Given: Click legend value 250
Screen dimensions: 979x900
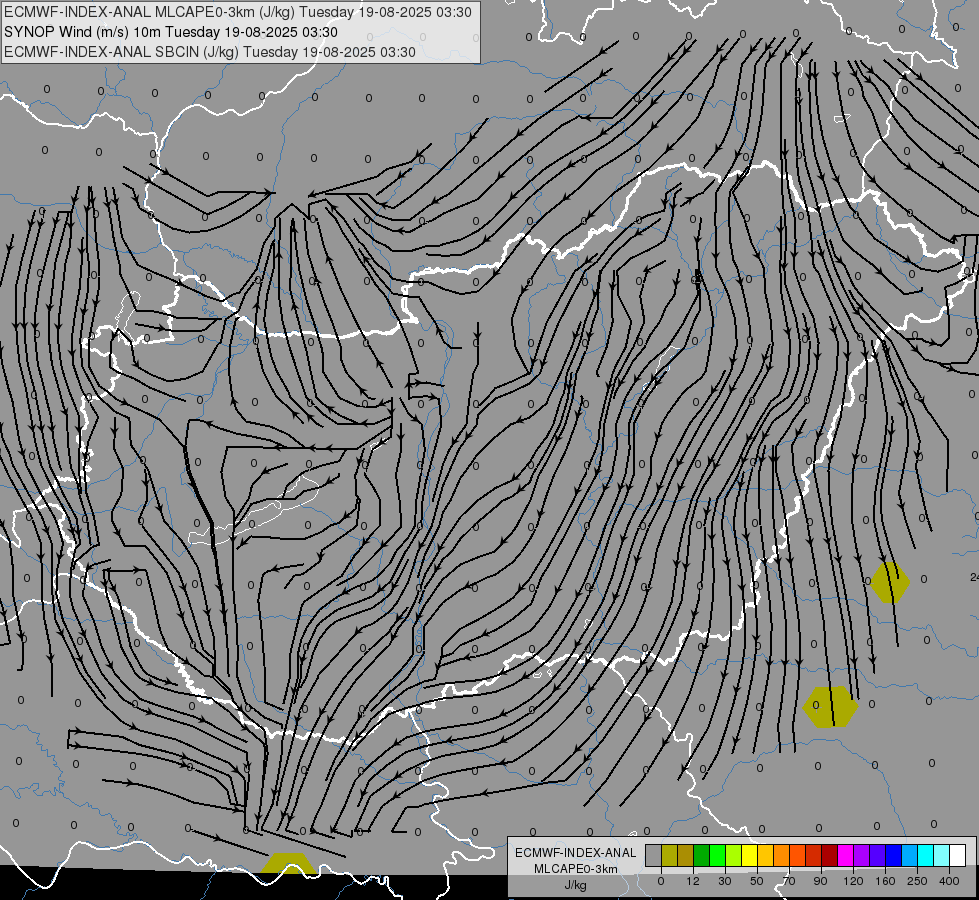Looking at the screenshot, I should pos(917,881).
